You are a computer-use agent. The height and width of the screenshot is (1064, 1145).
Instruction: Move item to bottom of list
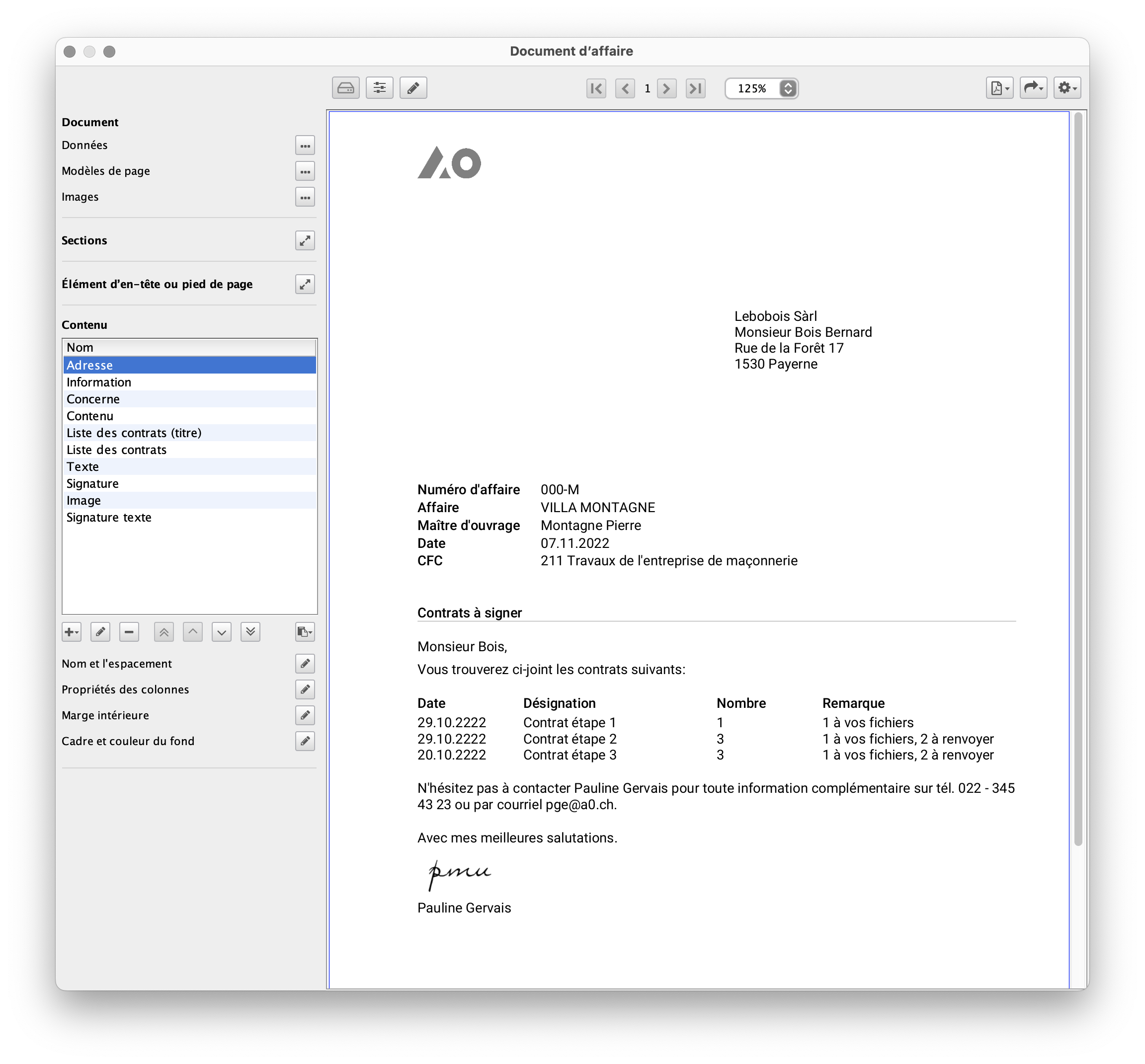[x=250, y=632]
